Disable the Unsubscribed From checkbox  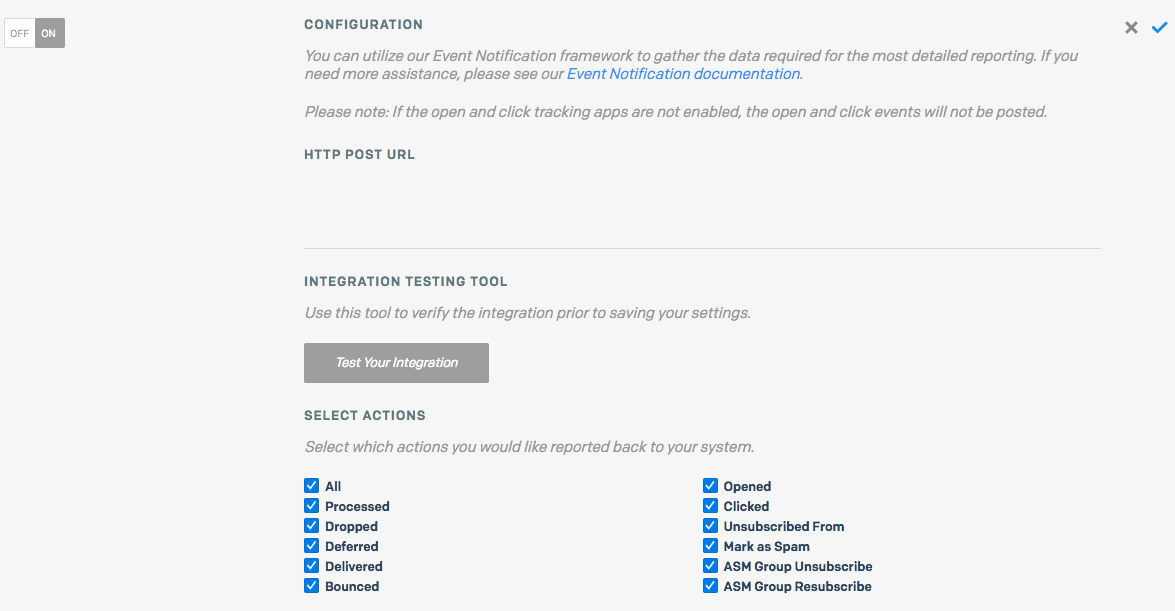click(x=710, y=526)
